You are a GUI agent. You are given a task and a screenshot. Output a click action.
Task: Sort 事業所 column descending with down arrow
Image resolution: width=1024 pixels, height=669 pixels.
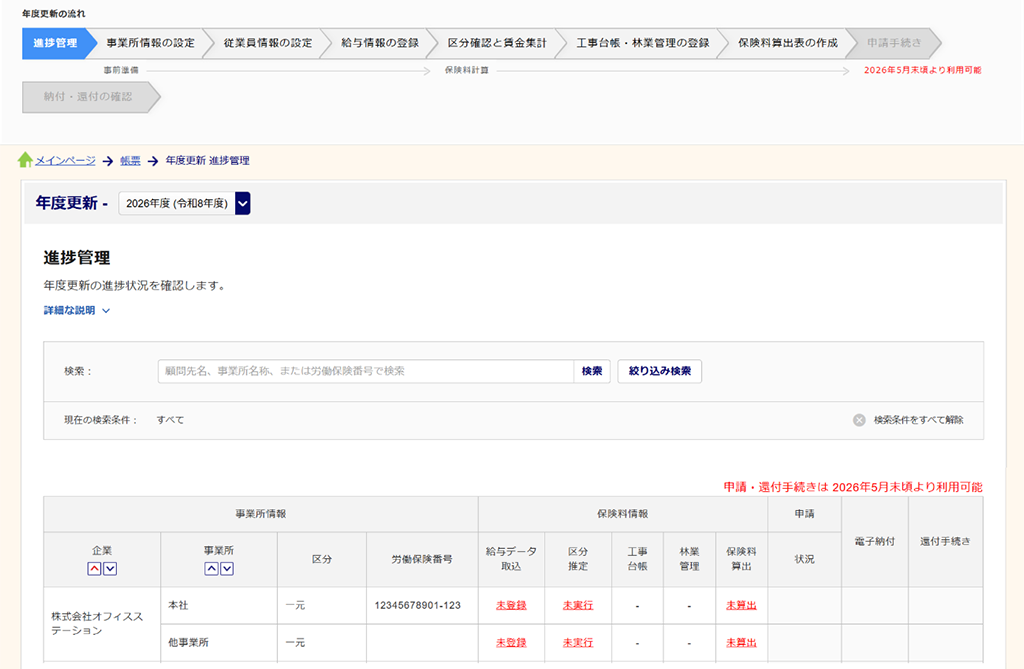coord(227,569)
